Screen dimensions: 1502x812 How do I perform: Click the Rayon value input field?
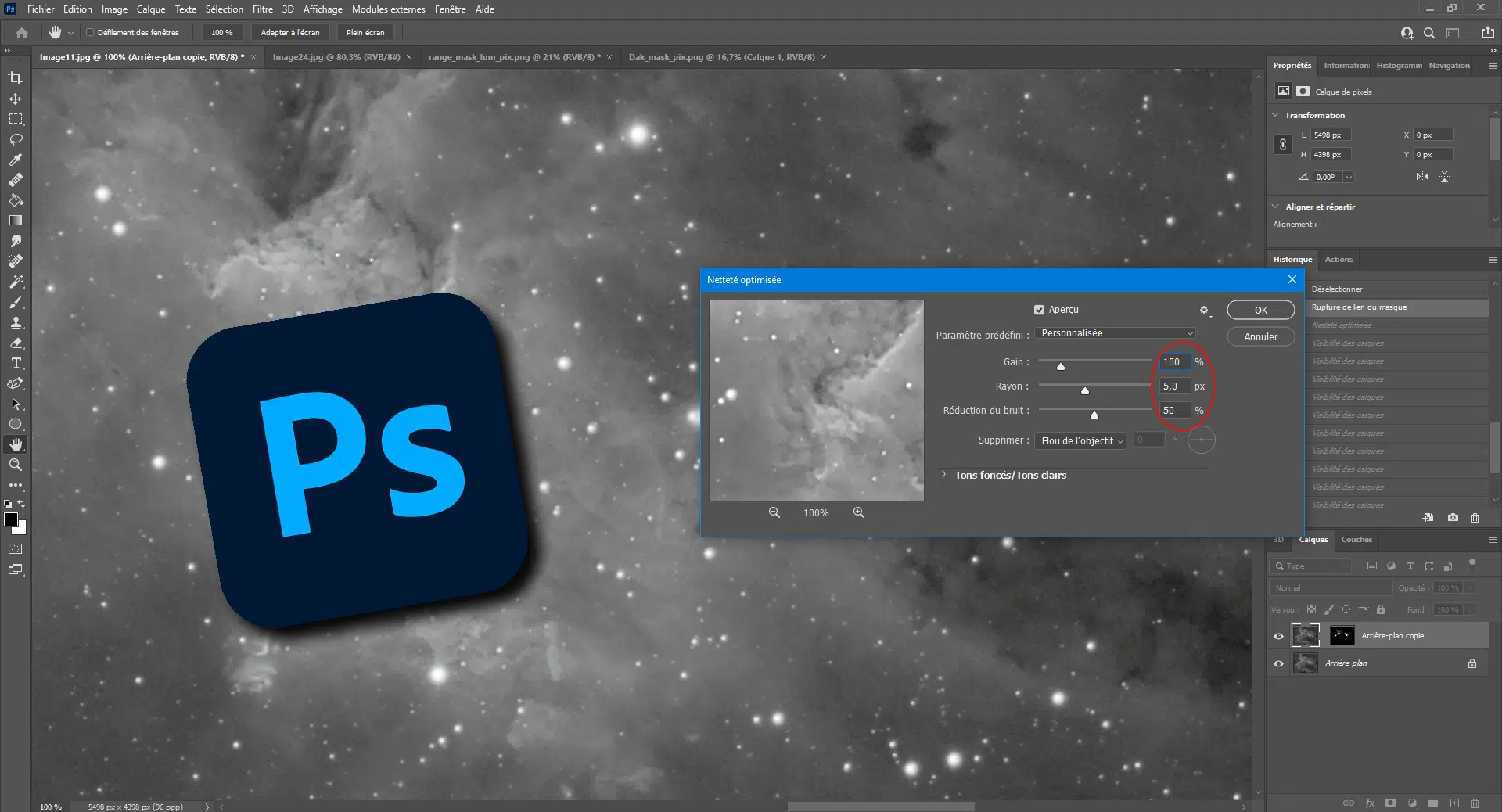point(1175,386)
